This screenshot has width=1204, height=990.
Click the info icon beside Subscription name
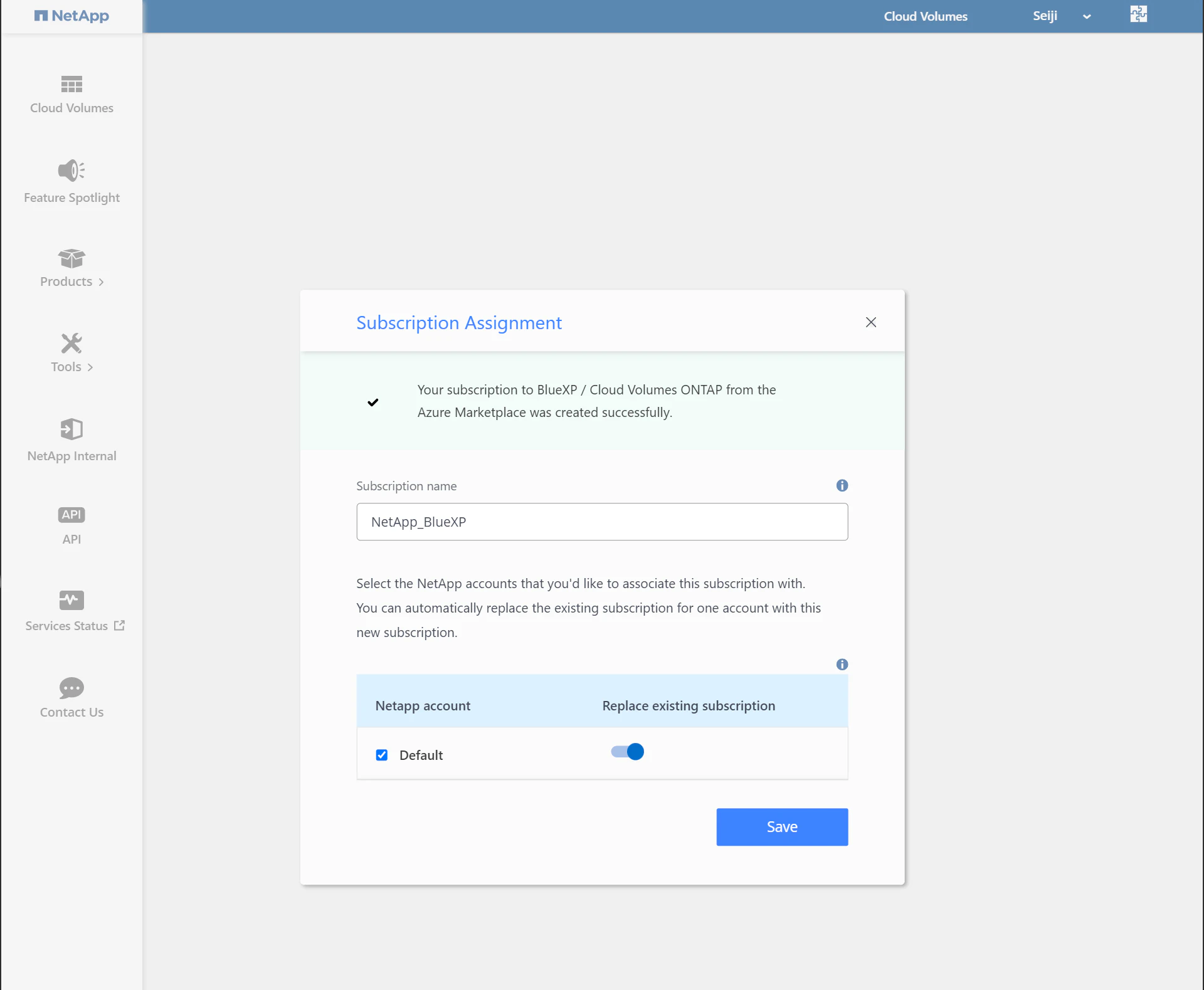[x=842, y=485]
